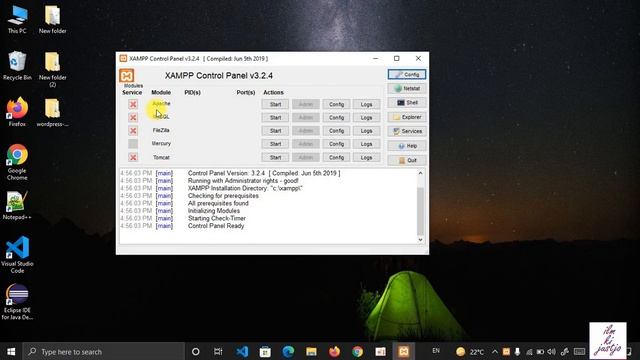
Task: Show hidden system tray icons
Action: coord(495,351)
